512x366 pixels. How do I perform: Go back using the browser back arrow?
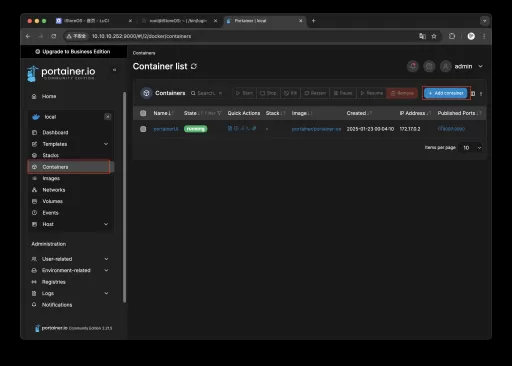[x=28, y=36]
